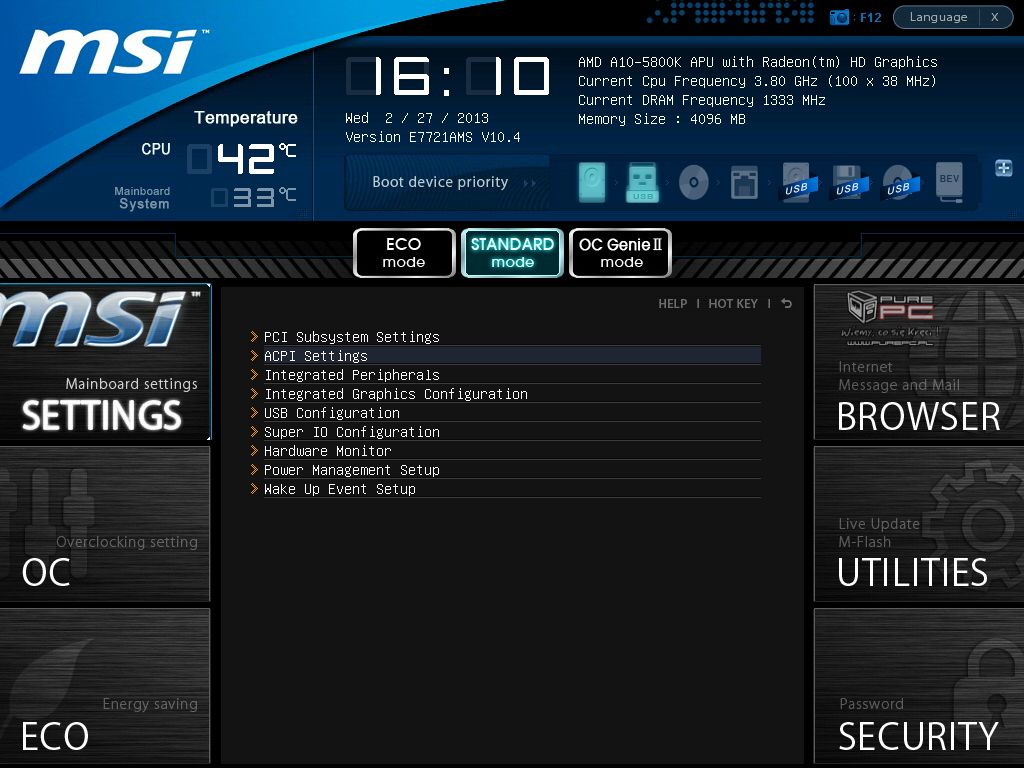
Task: Click the F12 screenshot camera icon
Action: tap(839, 17)
